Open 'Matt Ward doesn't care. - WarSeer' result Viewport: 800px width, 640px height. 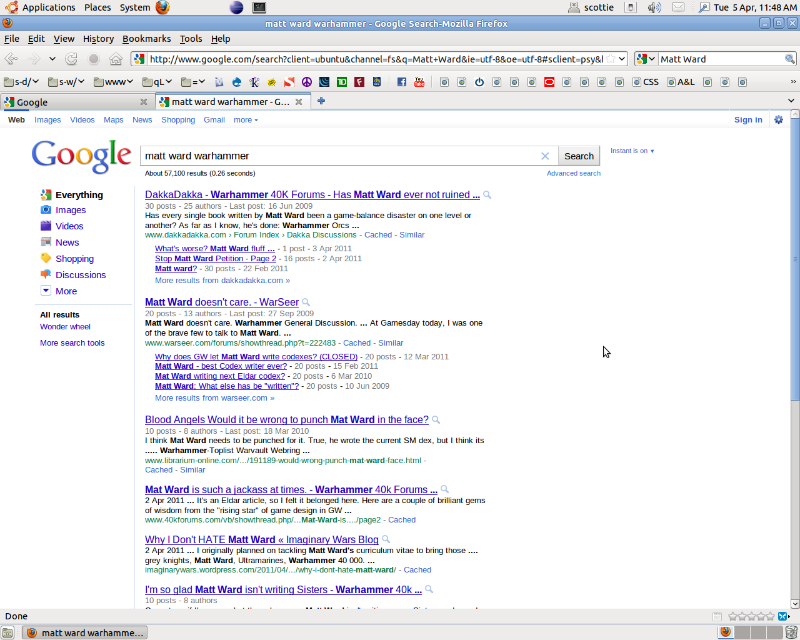[221, 302]
